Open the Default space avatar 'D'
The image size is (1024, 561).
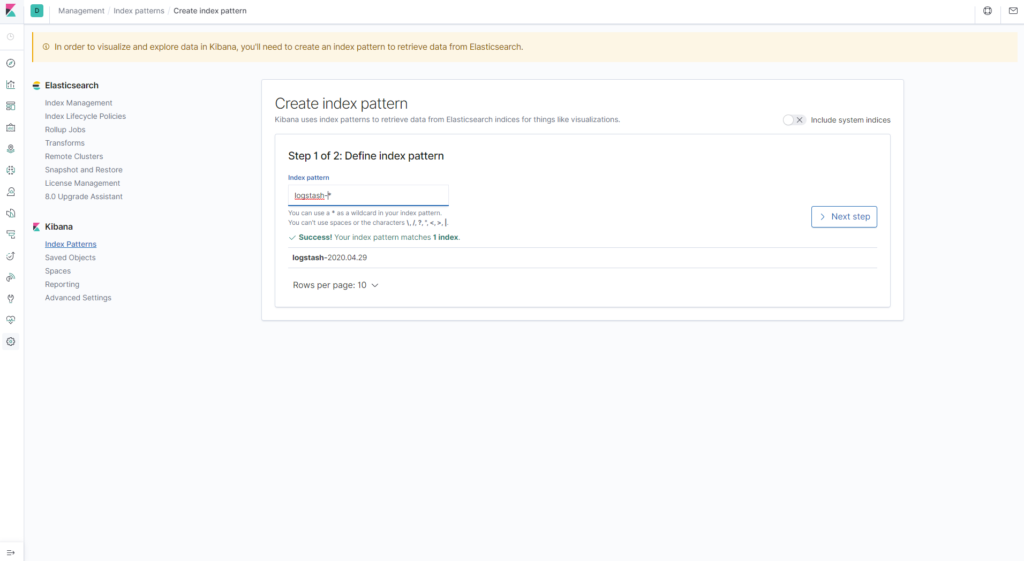click(37, 10)
